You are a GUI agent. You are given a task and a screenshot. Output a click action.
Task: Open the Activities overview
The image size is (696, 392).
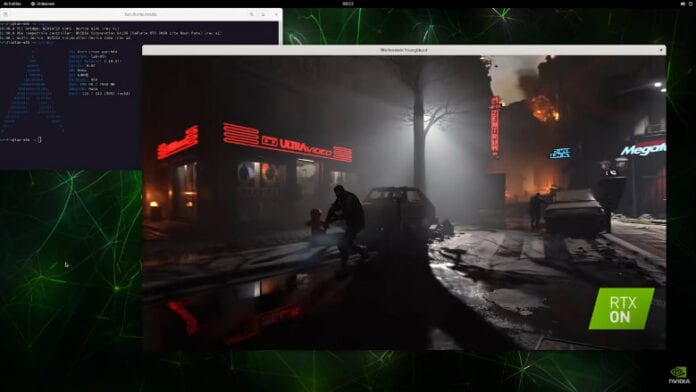(x=12, y=4)
